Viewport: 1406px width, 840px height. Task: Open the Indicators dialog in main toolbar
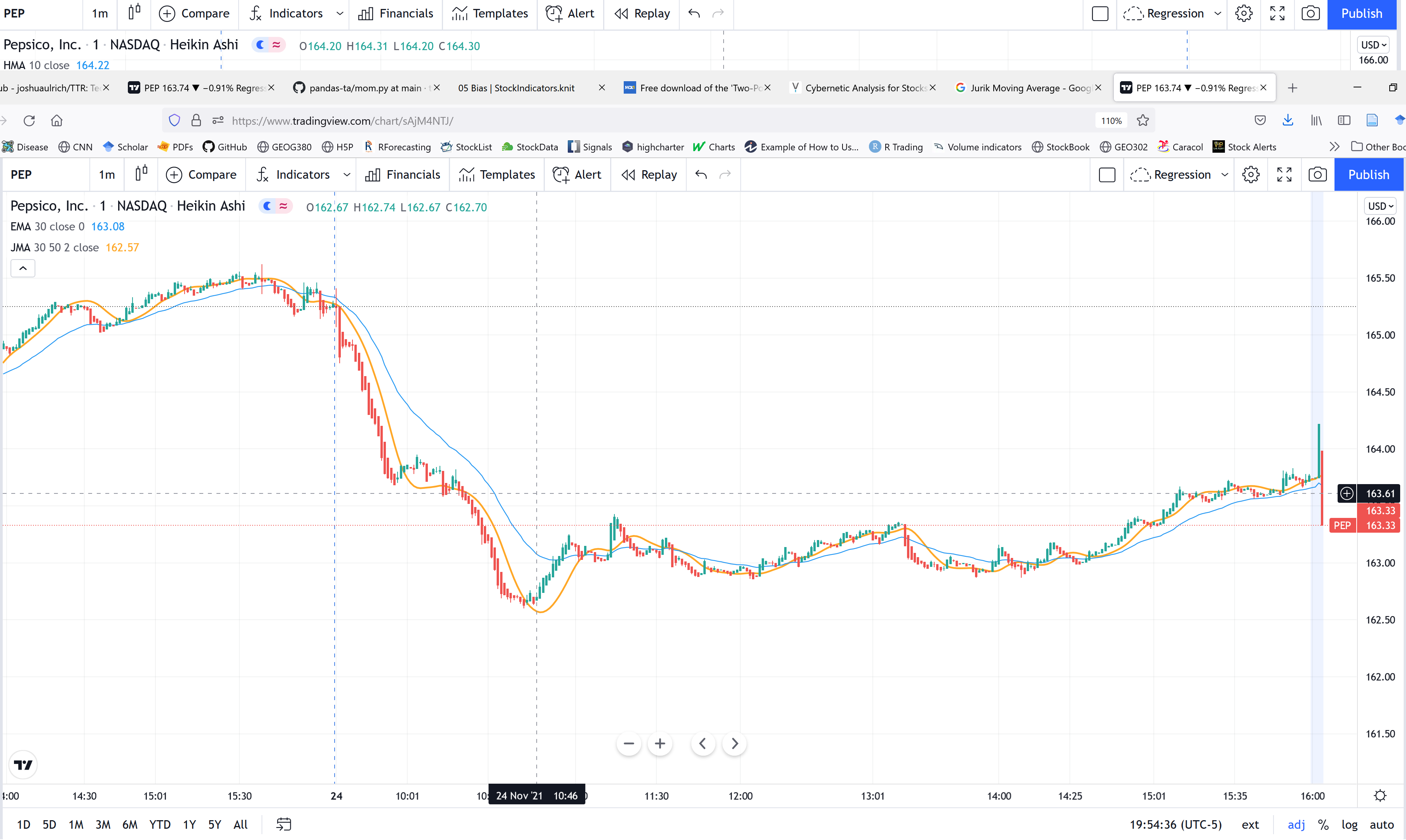293,174
